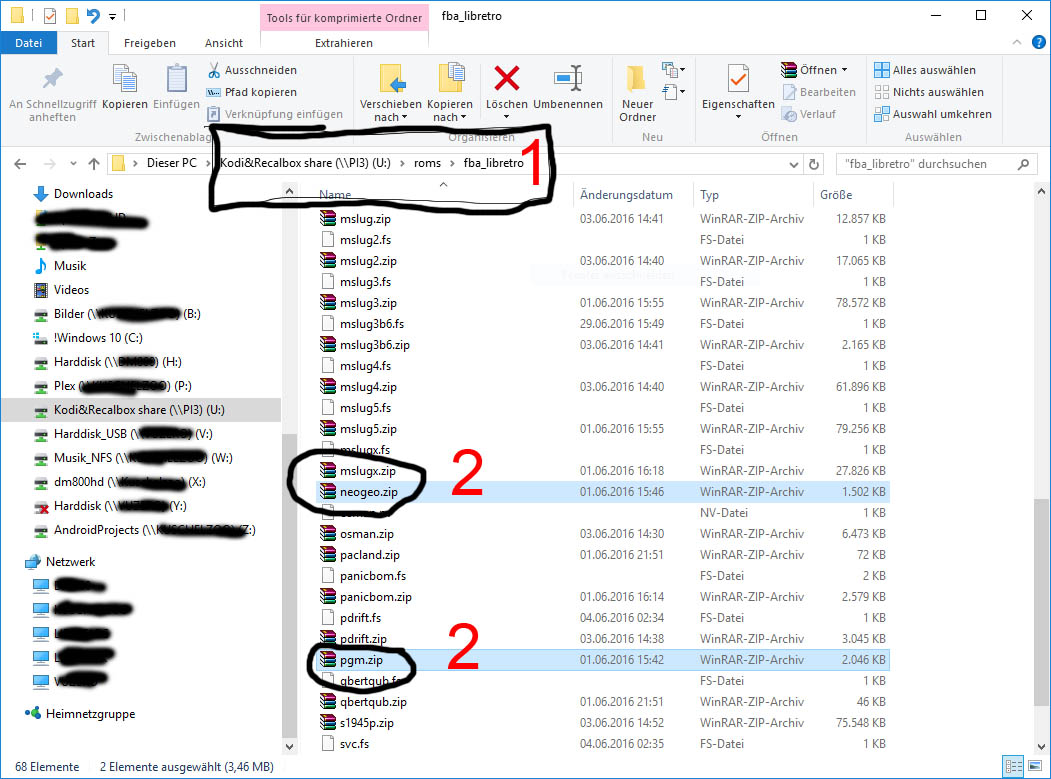Open the Kopieren nach dropdown

click(x=449, y=117)
